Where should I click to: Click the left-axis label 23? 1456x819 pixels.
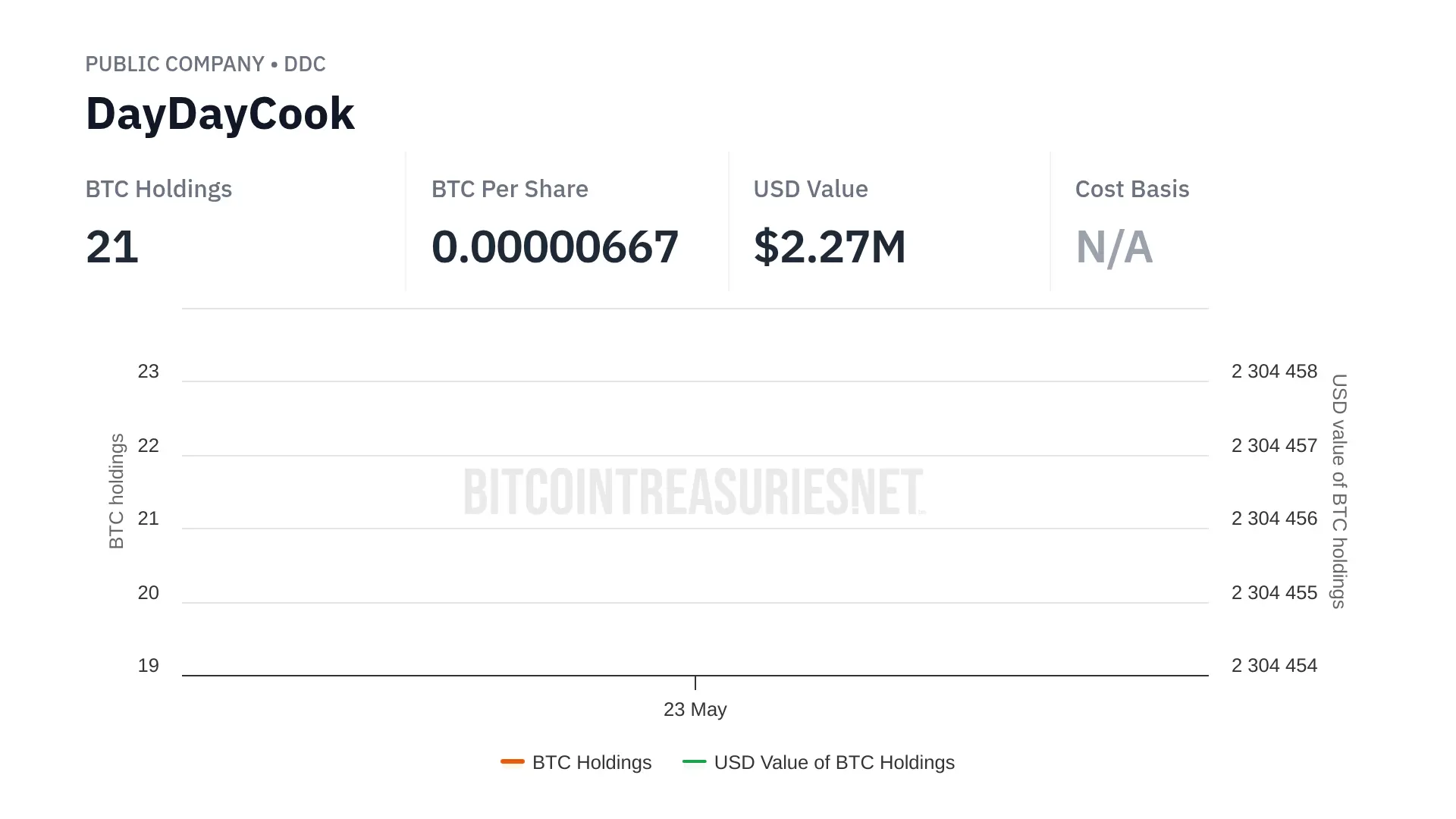coord(149,372)
